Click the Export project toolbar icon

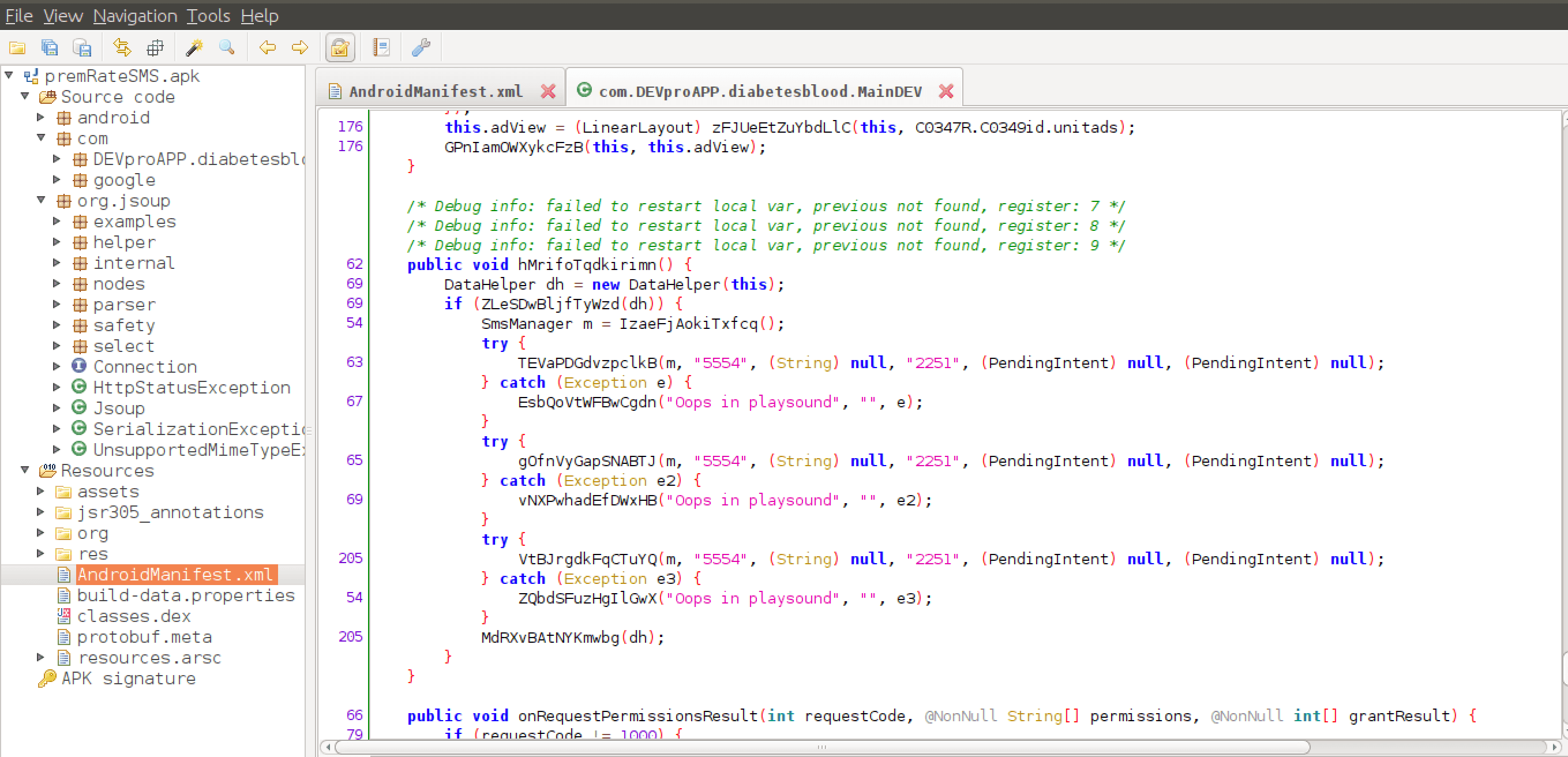pos(82,47)
